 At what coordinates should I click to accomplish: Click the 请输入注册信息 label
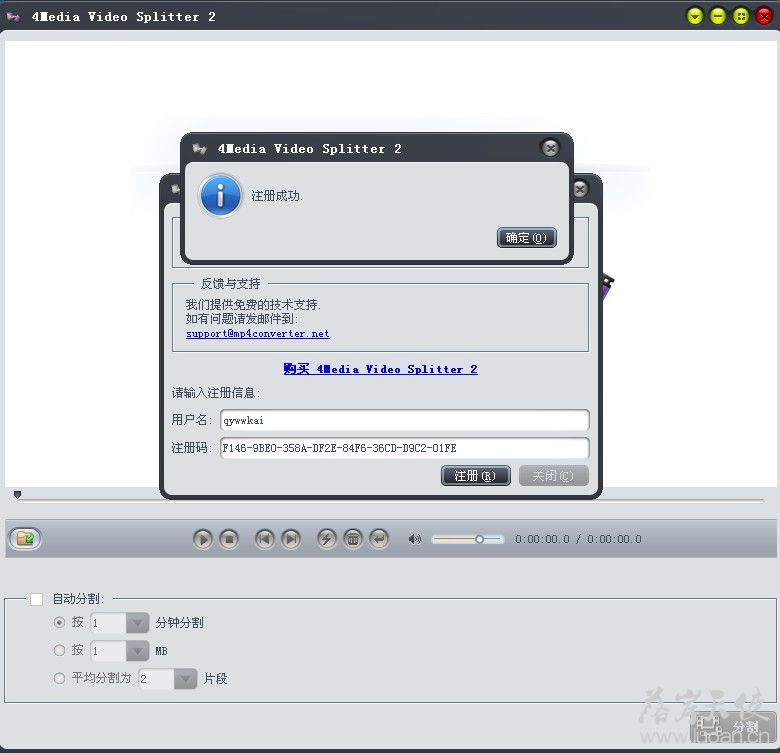215,393
